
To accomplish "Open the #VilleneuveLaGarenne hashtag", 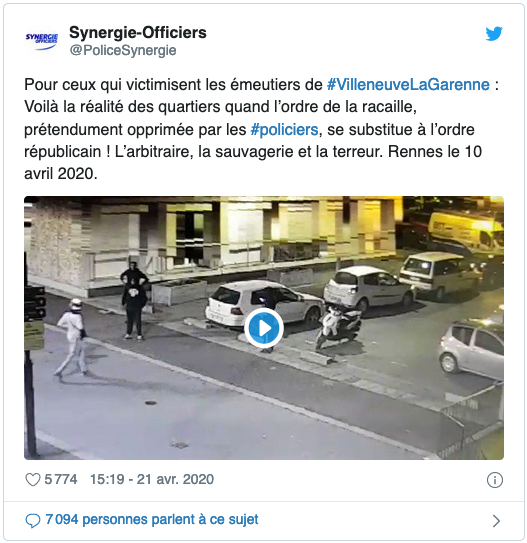I will click(408, 84).
